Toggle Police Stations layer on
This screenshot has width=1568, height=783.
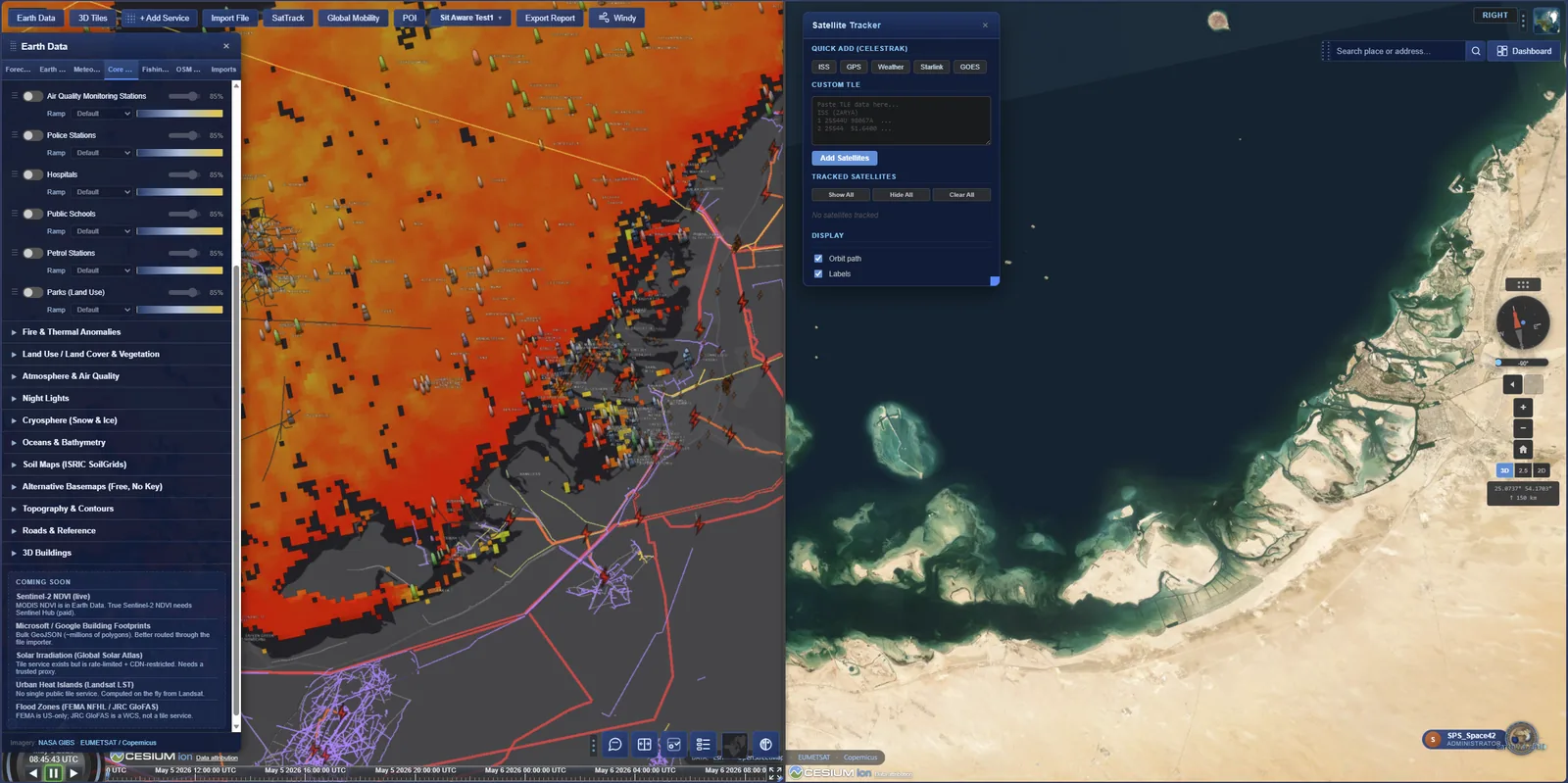32,135
